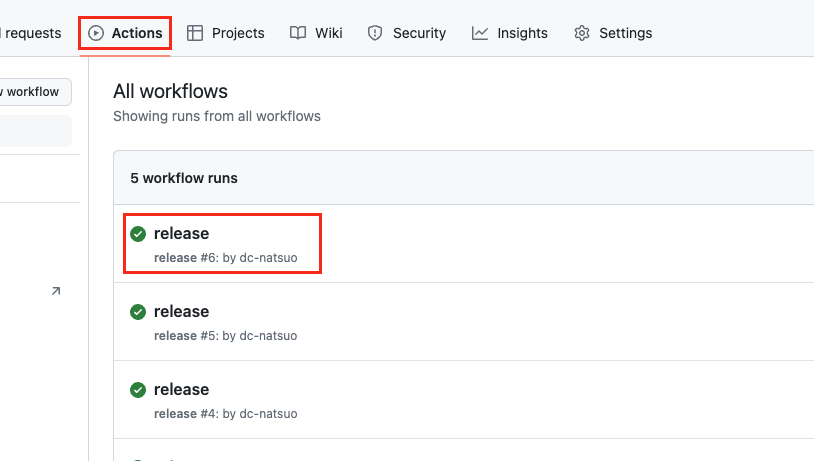The image size is (814, 461).
Task: Click 'release #5: by dc-natsuo' text
Action: tap(226, 335)
